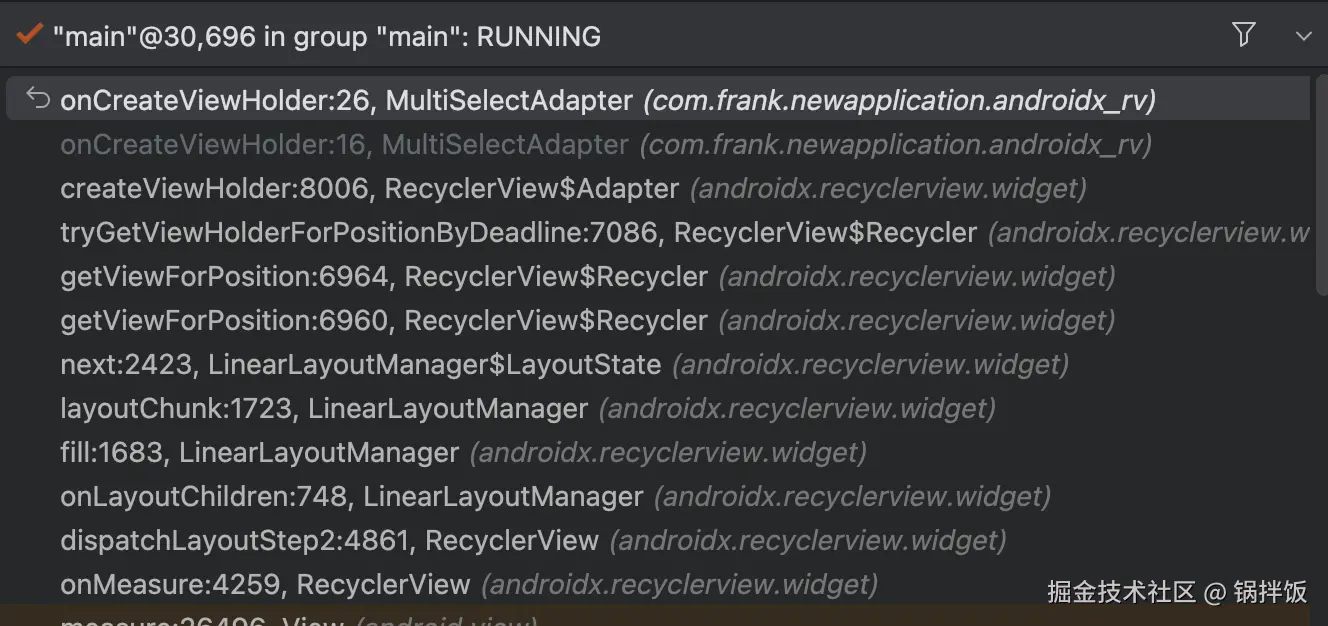Select the tryGetViewHolderForPositionByDeadline:7086 frame
The height and width of the screenshot is (626, 1328).
(x=518, y=233)
